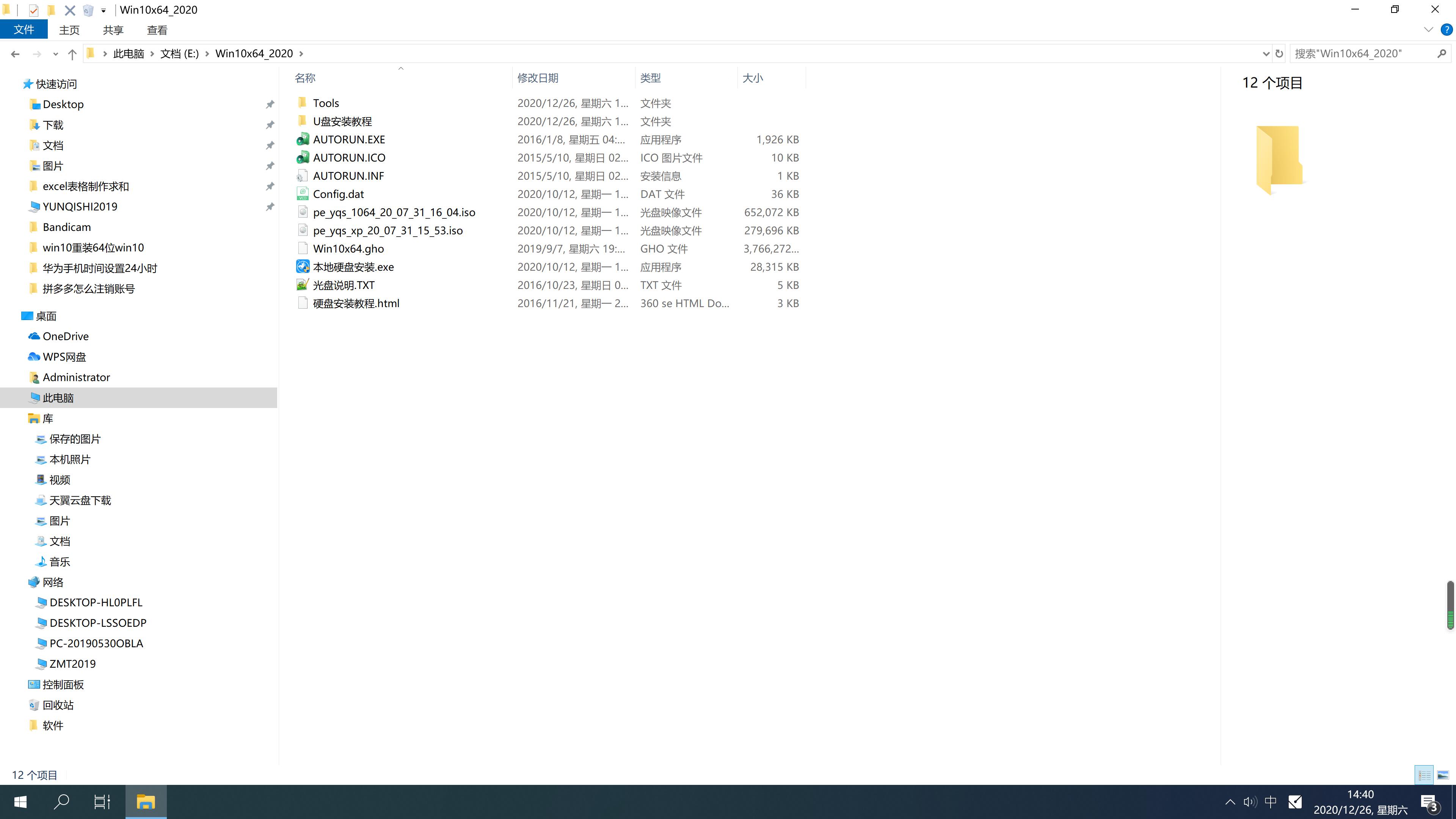The image size is (1456, 819).
Task: Open the Tools folder
Action: click(326, 102)
